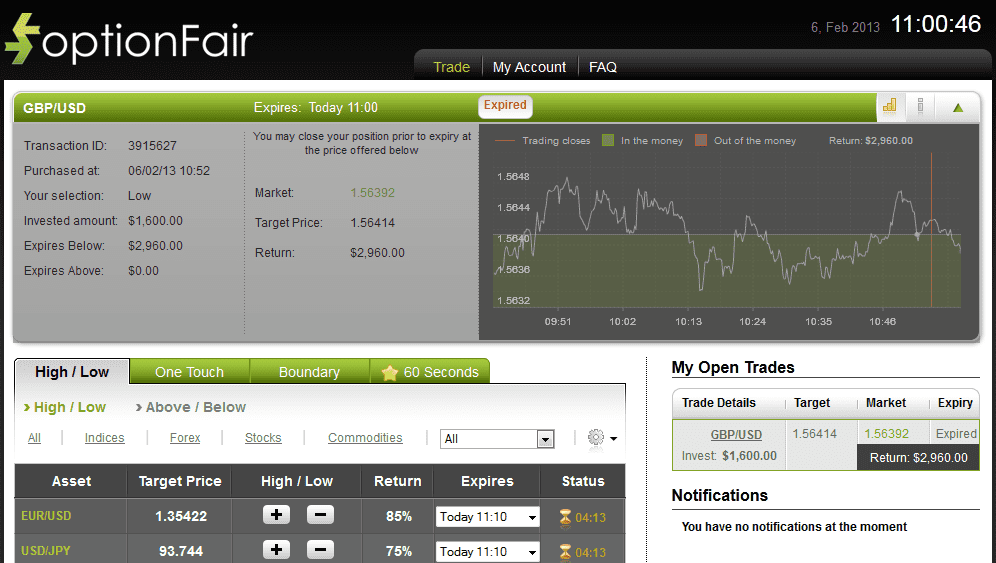Click the plus High button for USD/JPY
Screen dimensions: 996x563
(276, 550)
